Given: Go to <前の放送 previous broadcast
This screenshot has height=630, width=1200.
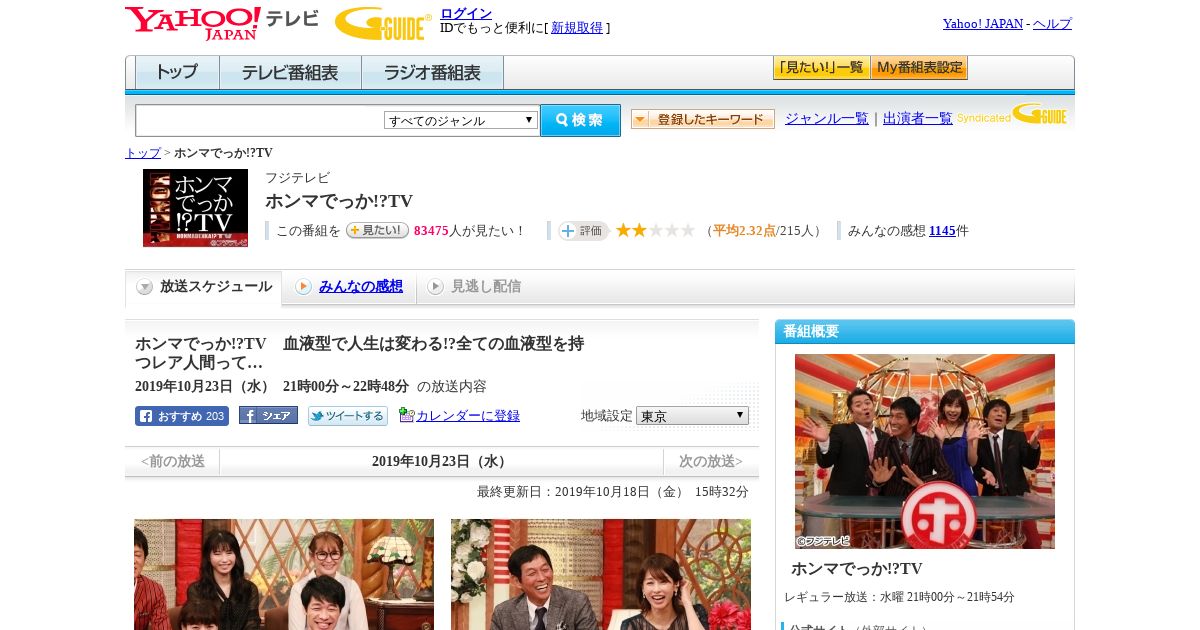Looking at the screenshot, I should coord(173,461).
